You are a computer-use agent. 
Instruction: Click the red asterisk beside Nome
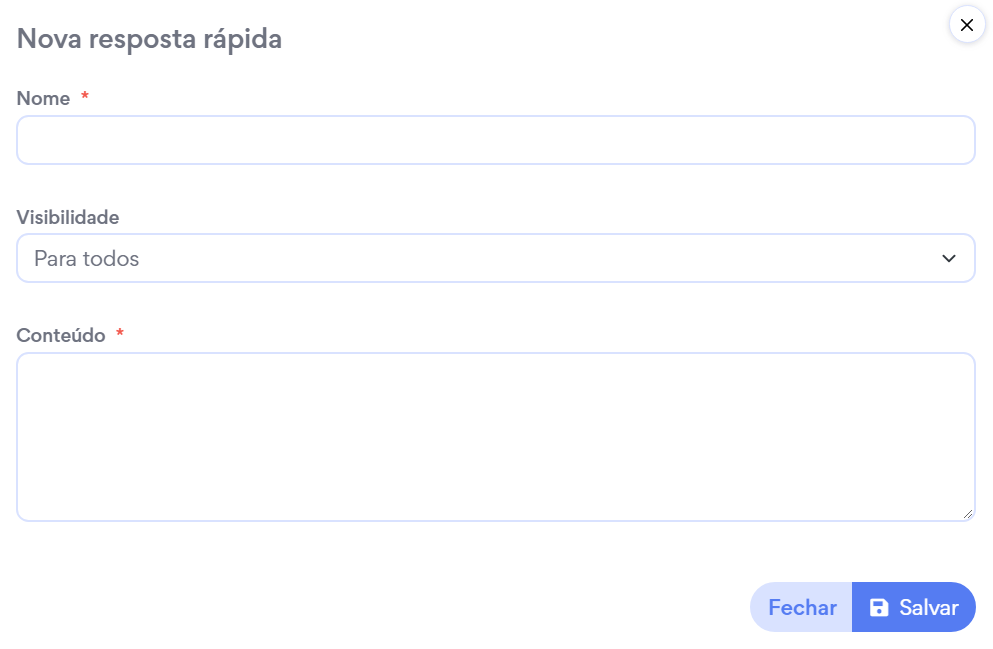[85, 97]
